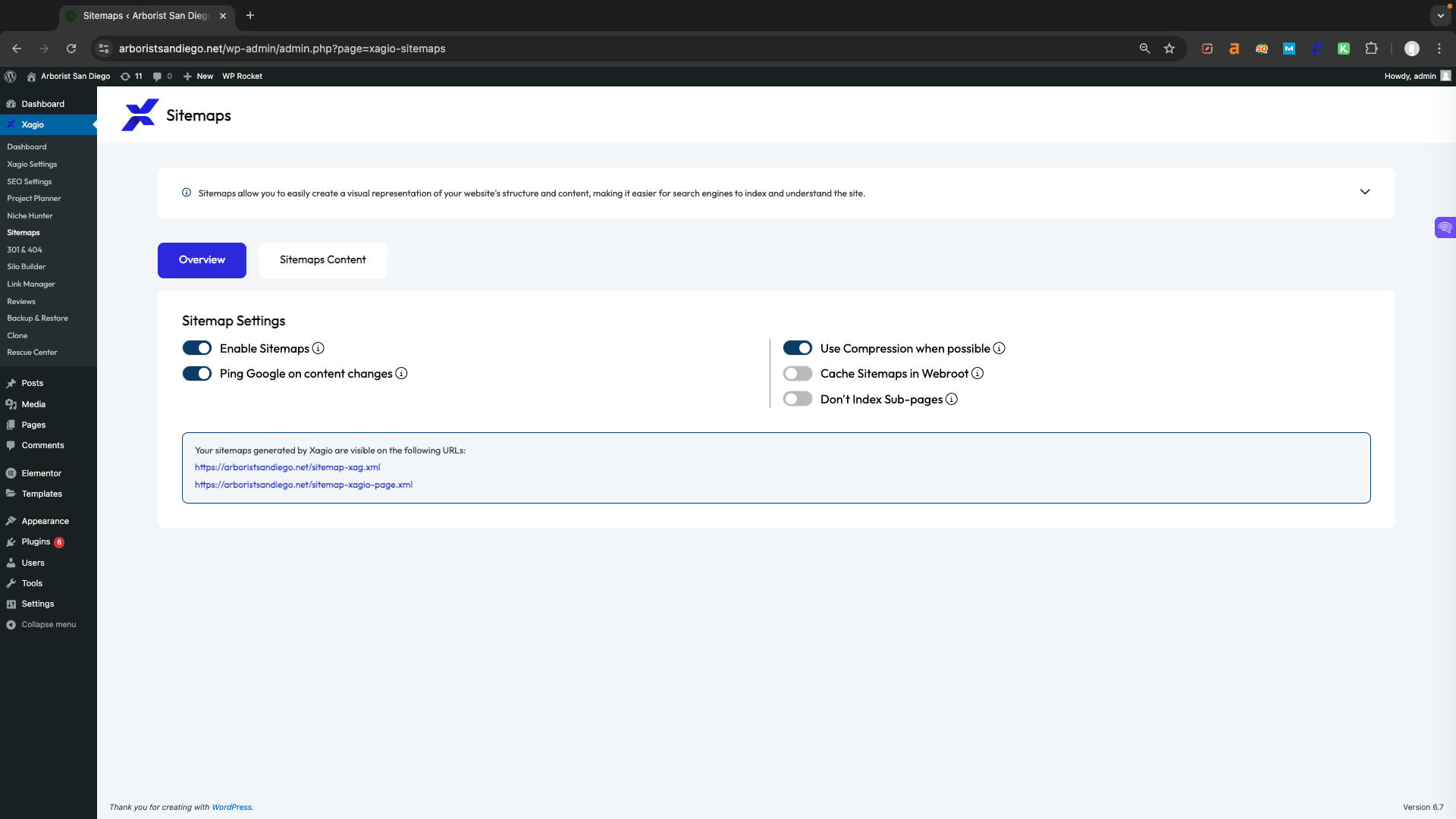Click the WordPress logo in admin bar
1456x819 pixels.
tap(11, 76)
